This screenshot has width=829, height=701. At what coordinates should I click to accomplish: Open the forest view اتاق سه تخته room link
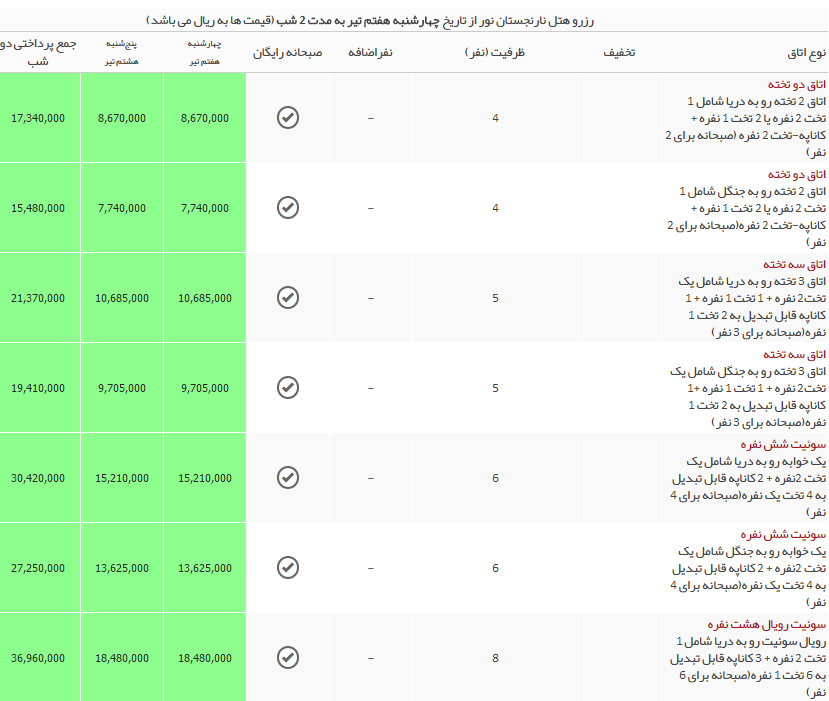[x=794, y=354]
